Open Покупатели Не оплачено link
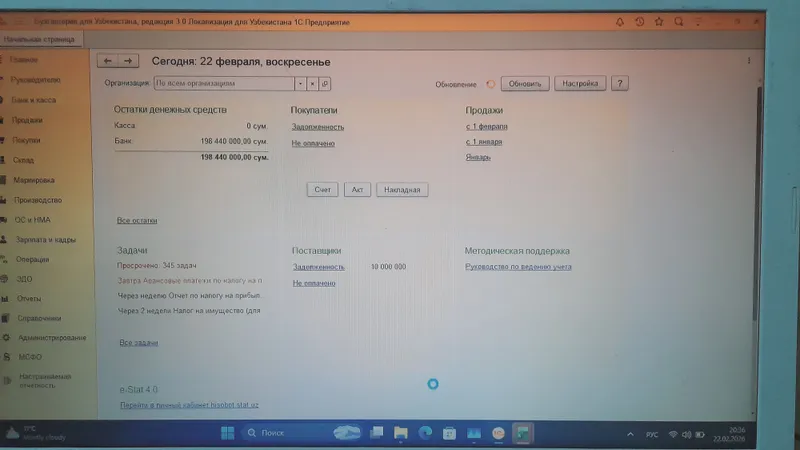The width and height of the screenshot is (800, 450). (x=313, y=143)
